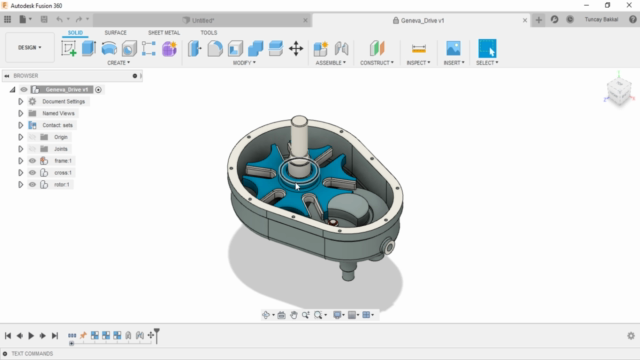
Task: Toggle Joints folder visibility
Action: (x=32, y=149)
